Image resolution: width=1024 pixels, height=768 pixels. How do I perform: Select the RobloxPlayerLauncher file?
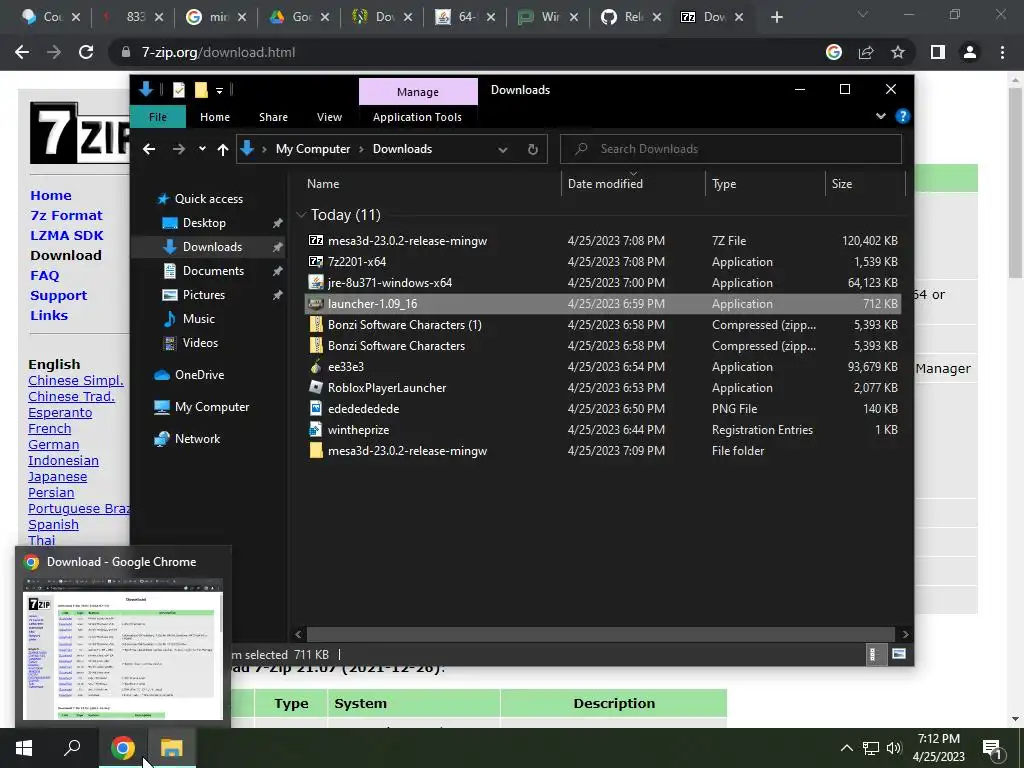coord(602,388)
